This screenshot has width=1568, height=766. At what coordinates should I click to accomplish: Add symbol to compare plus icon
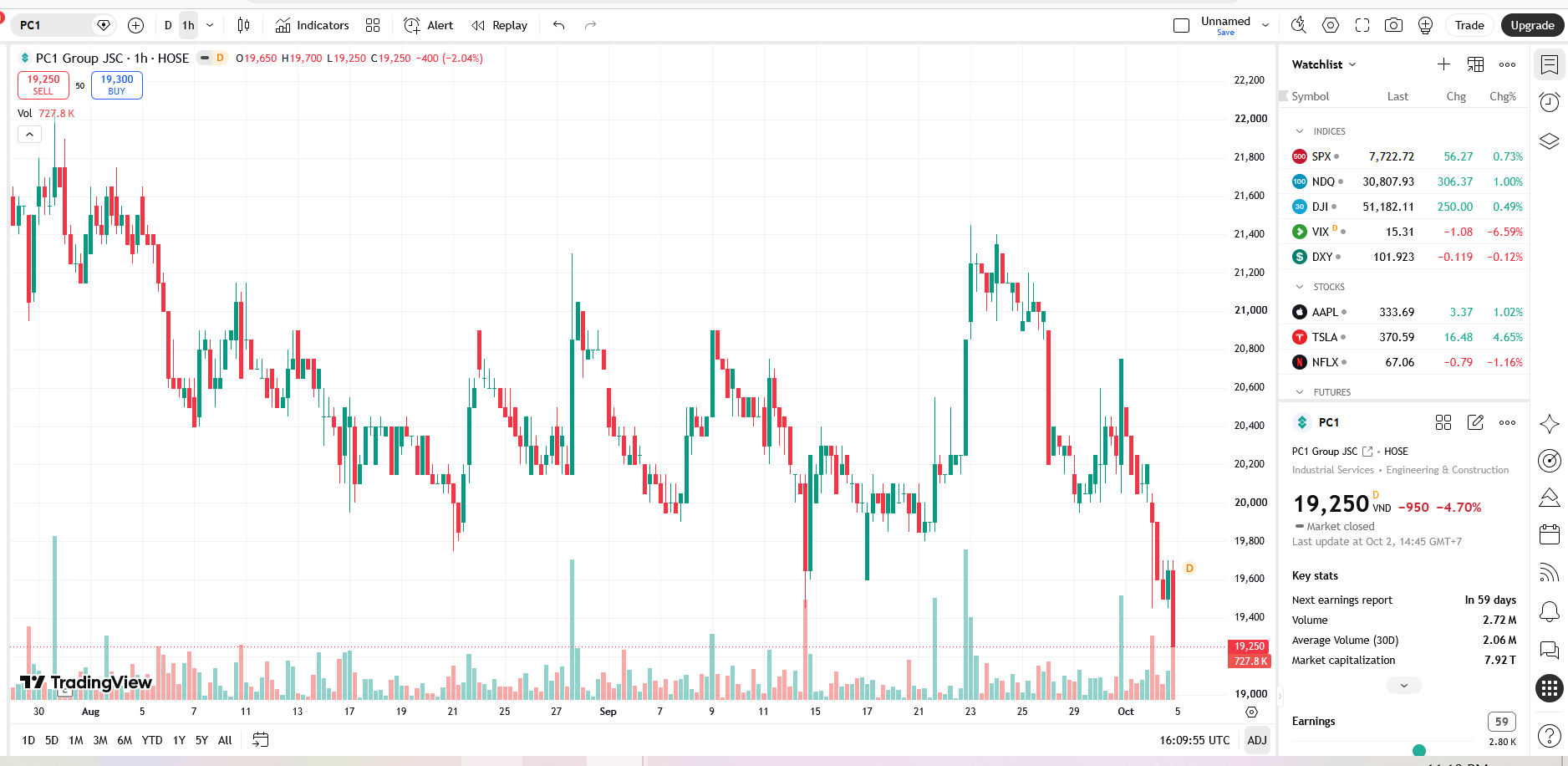135,25
